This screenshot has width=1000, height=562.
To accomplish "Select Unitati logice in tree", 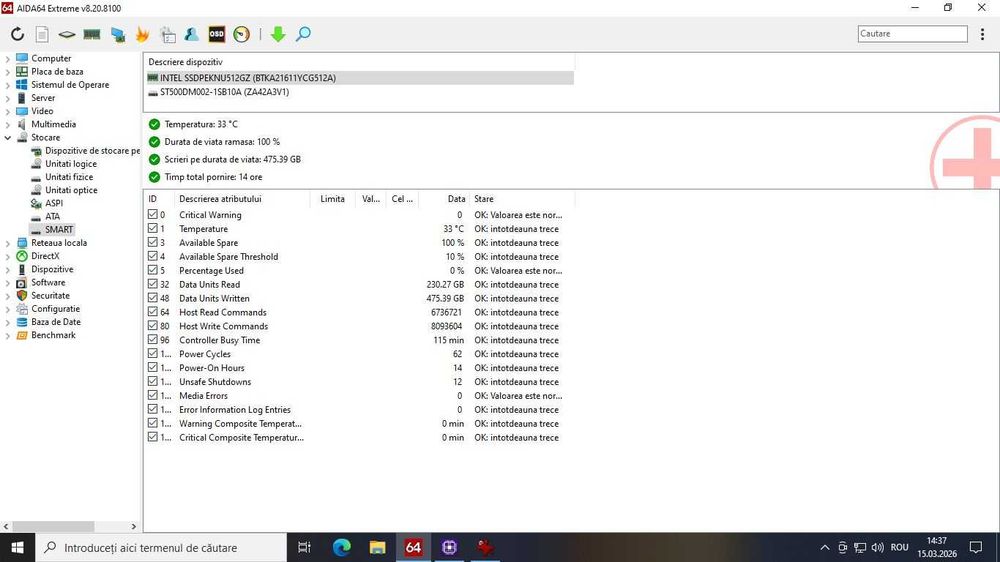I will (x=71, y=164).
